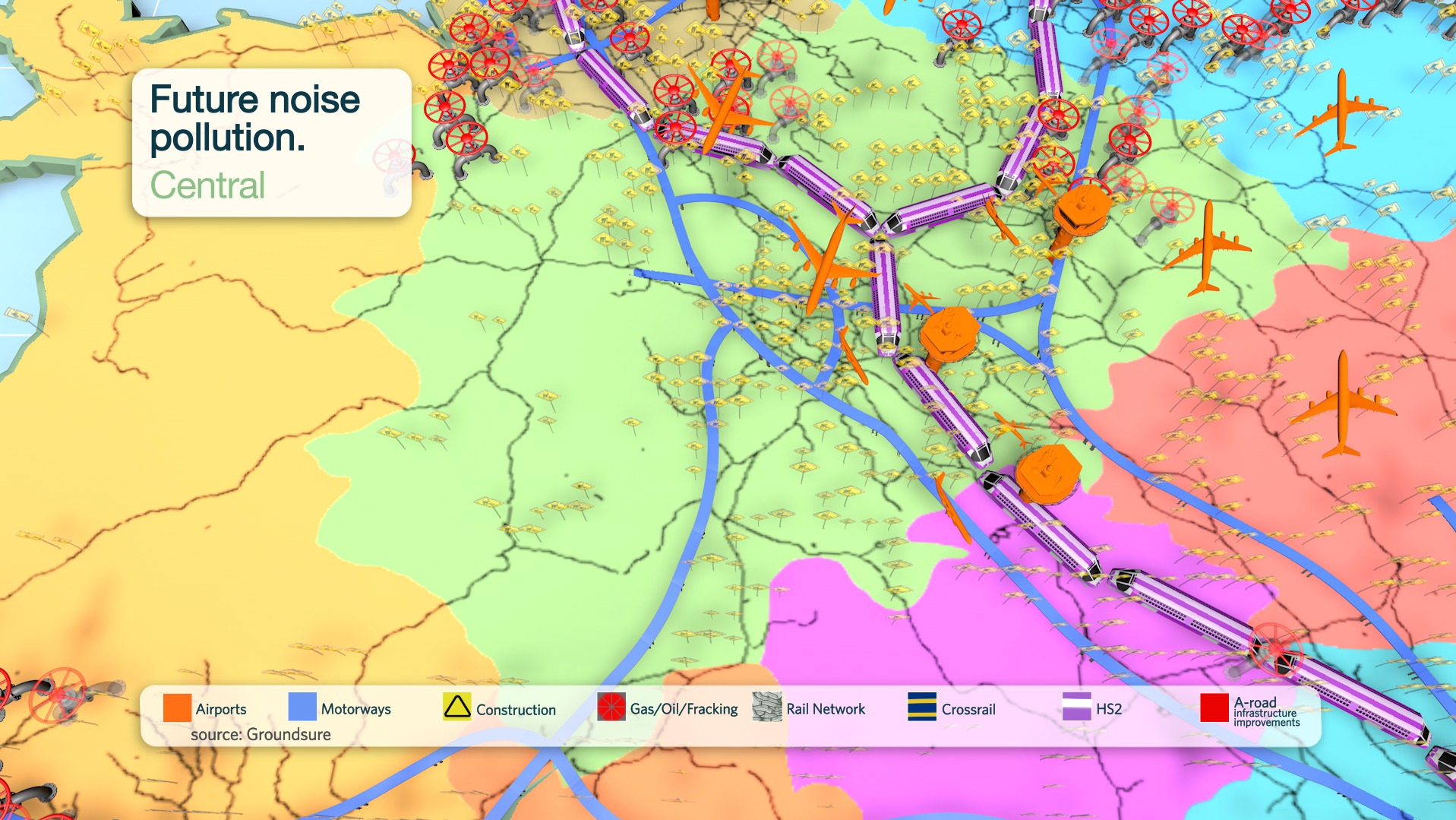
Task: Click the "Future noise pollution." title
Action: point(255,119)
